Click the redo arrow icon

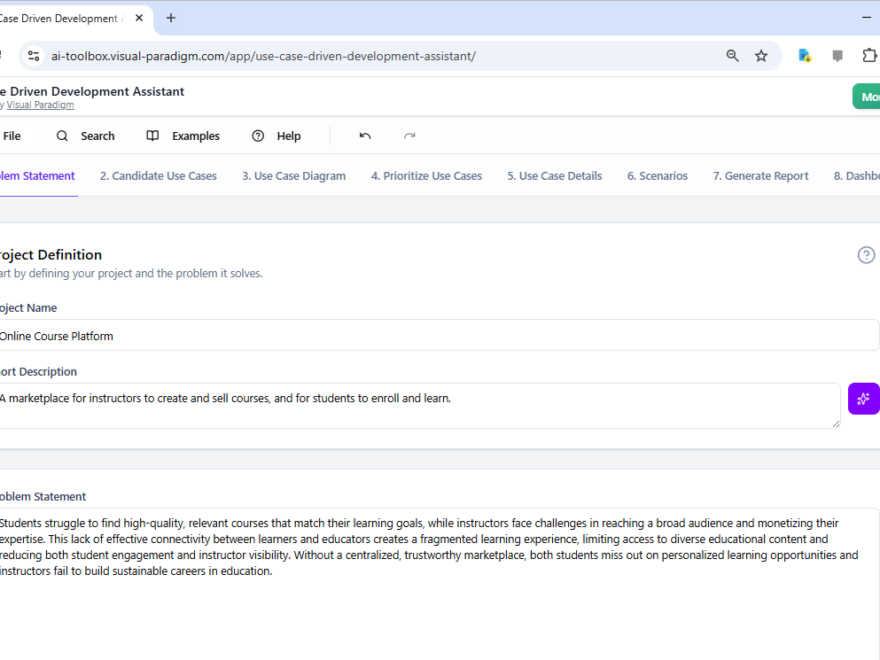pos(409,136)
